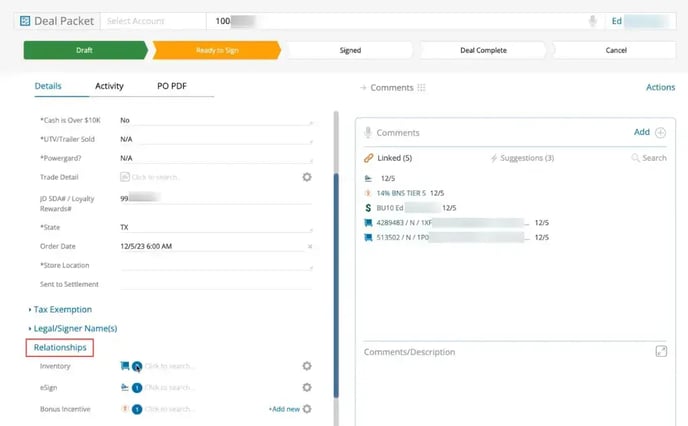Set stage to Deal Complete
The image size is (688, 426).
click(x=484, y=50)
